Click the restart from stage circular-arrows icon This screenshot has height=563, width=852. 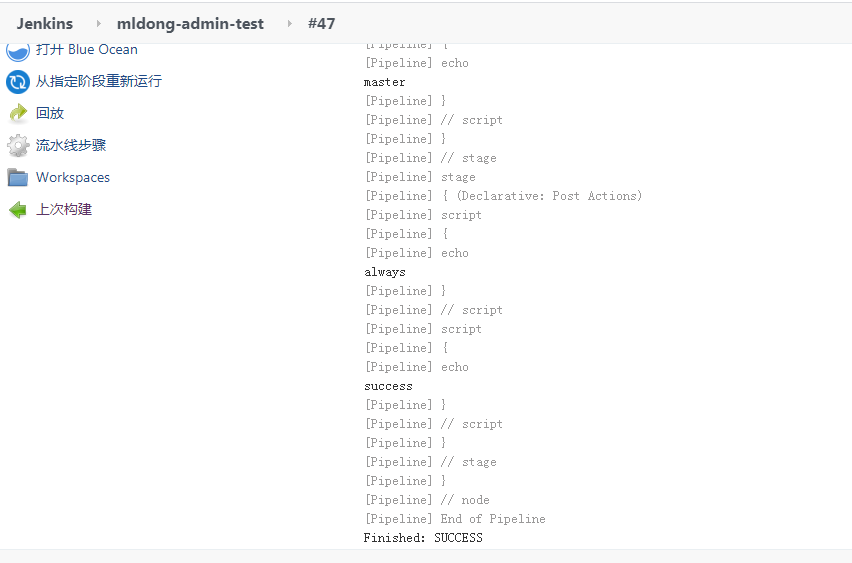click(x=18, y=82)
